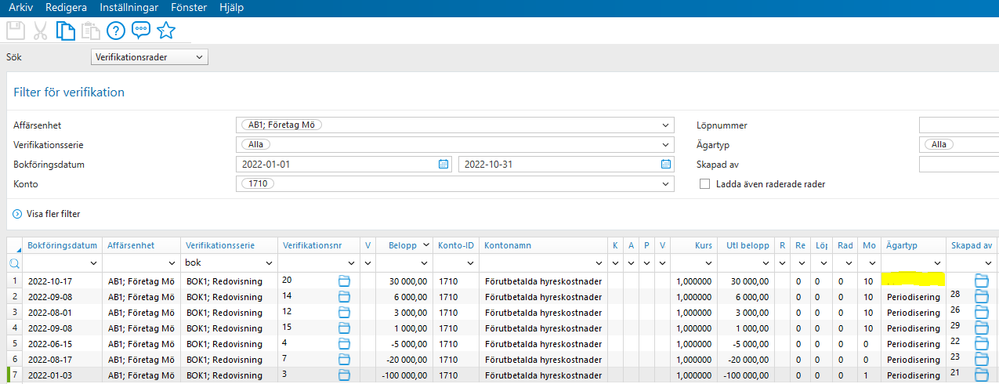Screen dimensions: 999x384
Task: Open Skapad av folder icon beside 23
Action: coord(981,360)
